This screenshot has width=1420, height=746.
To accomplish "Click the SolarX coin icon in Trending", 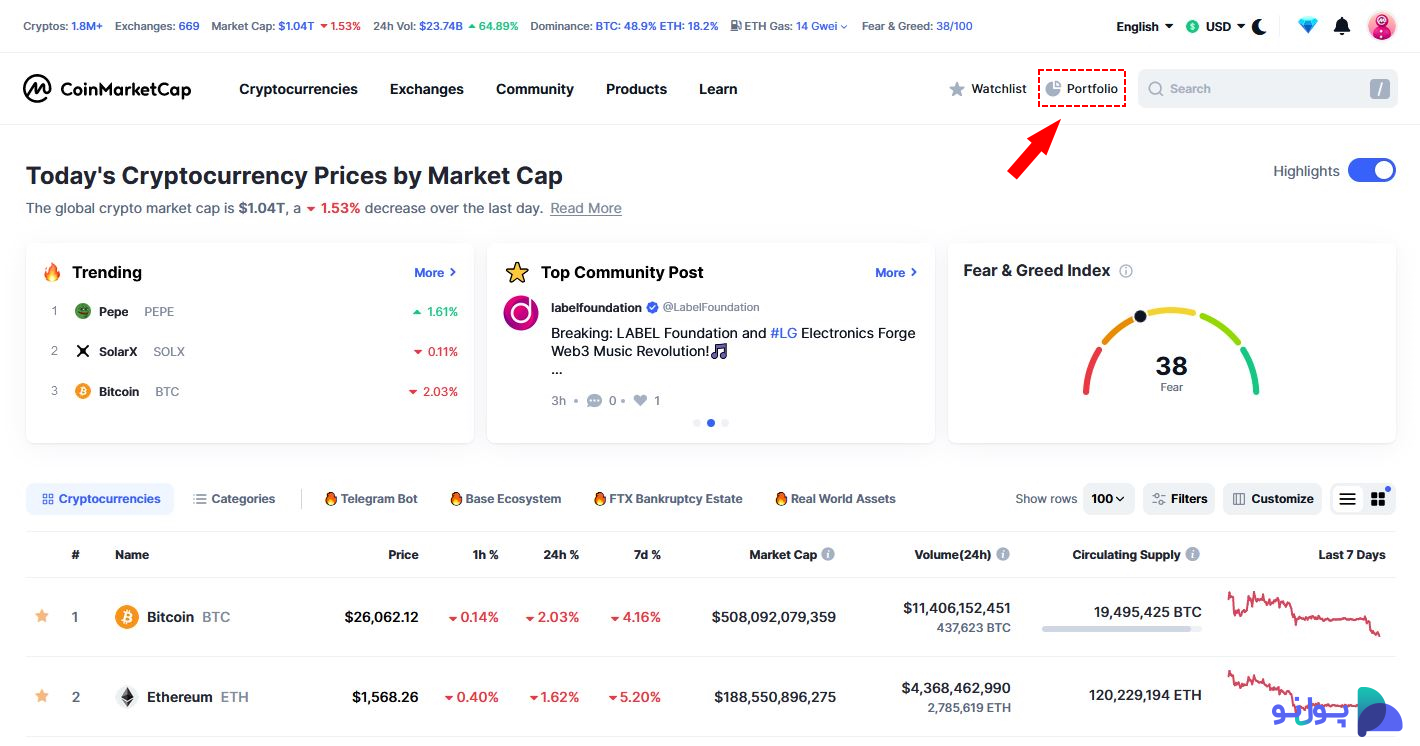I will pos(83,351).
